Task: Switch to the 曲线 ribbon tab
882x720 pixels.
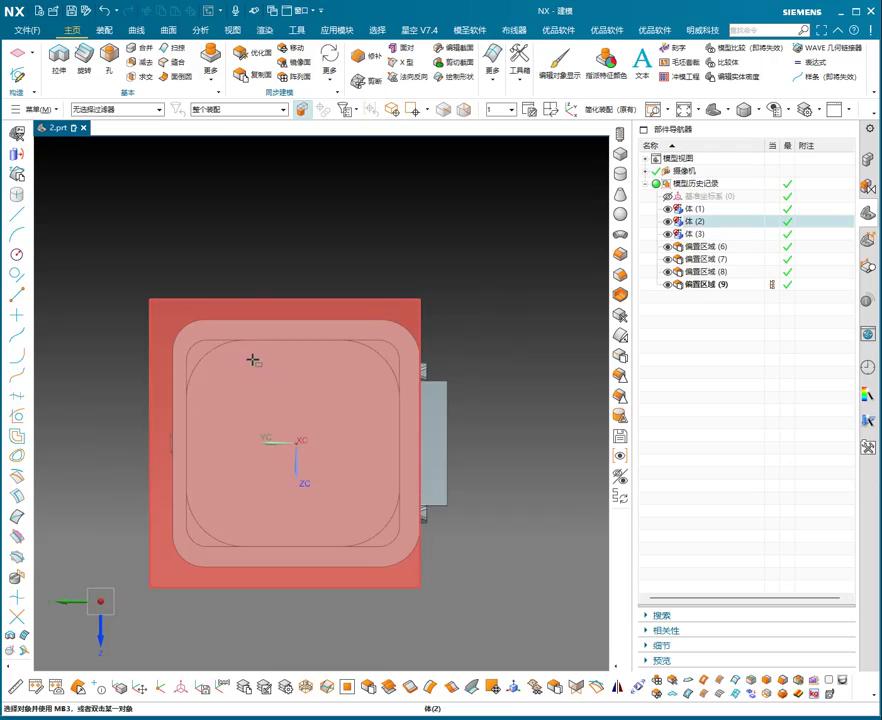Action: pos(136,30)
